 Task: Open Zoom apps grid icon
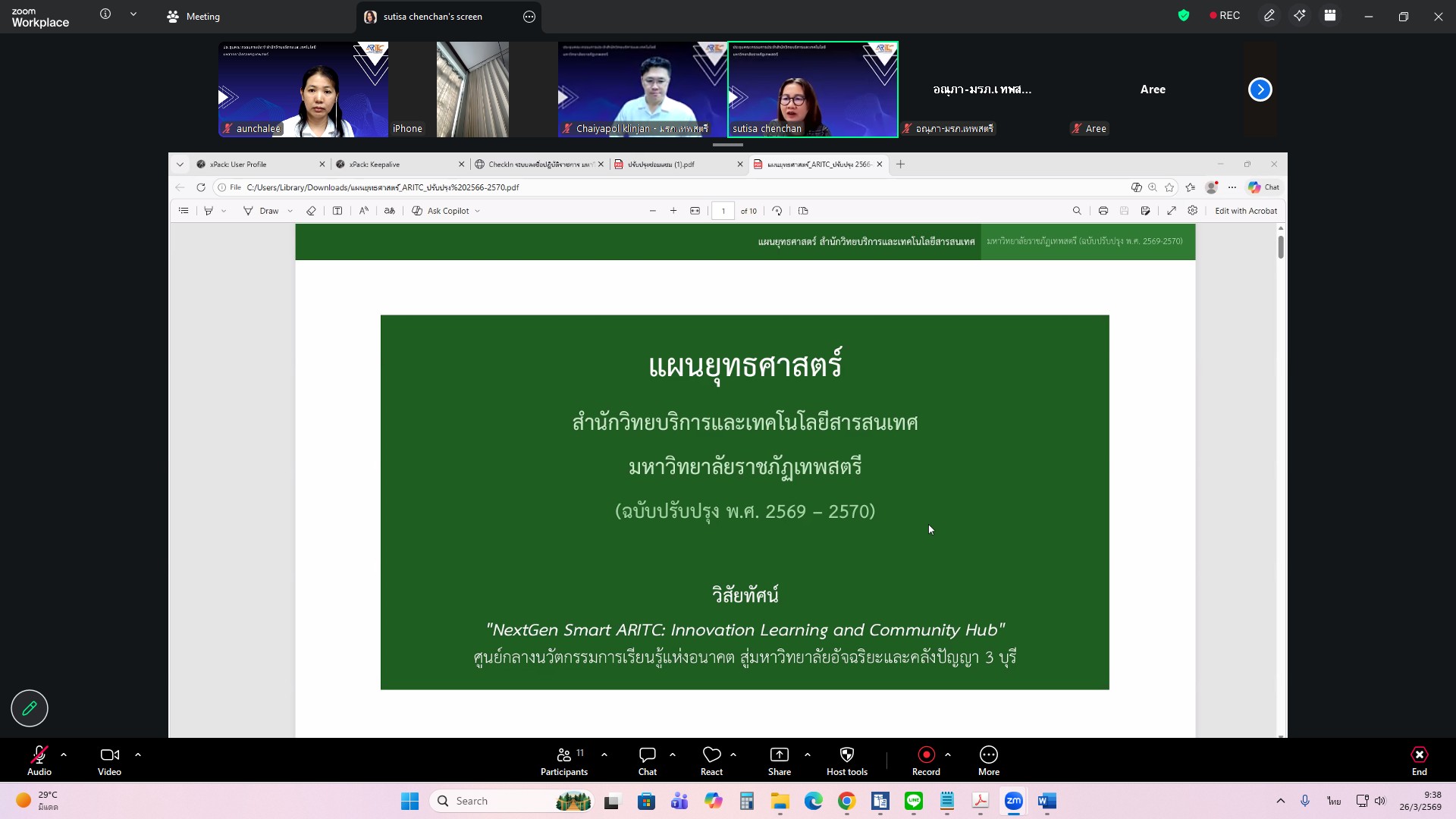[x=1330, y=16]
